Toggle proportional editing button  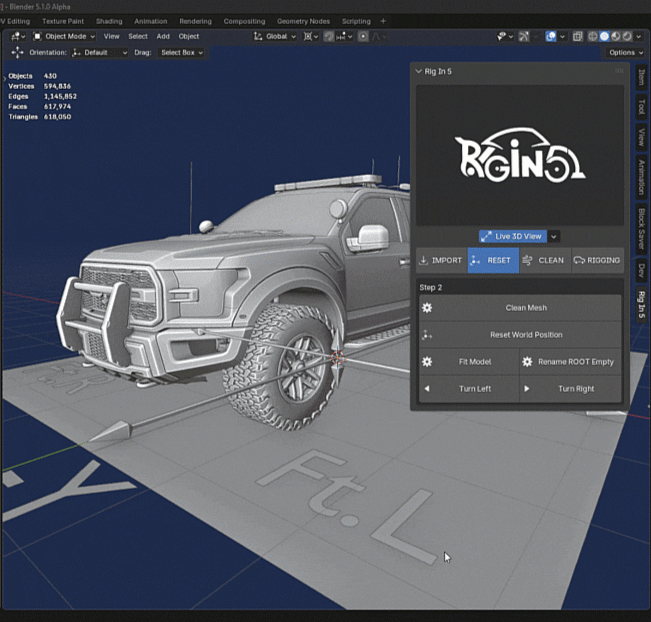[x=363, y=37]
